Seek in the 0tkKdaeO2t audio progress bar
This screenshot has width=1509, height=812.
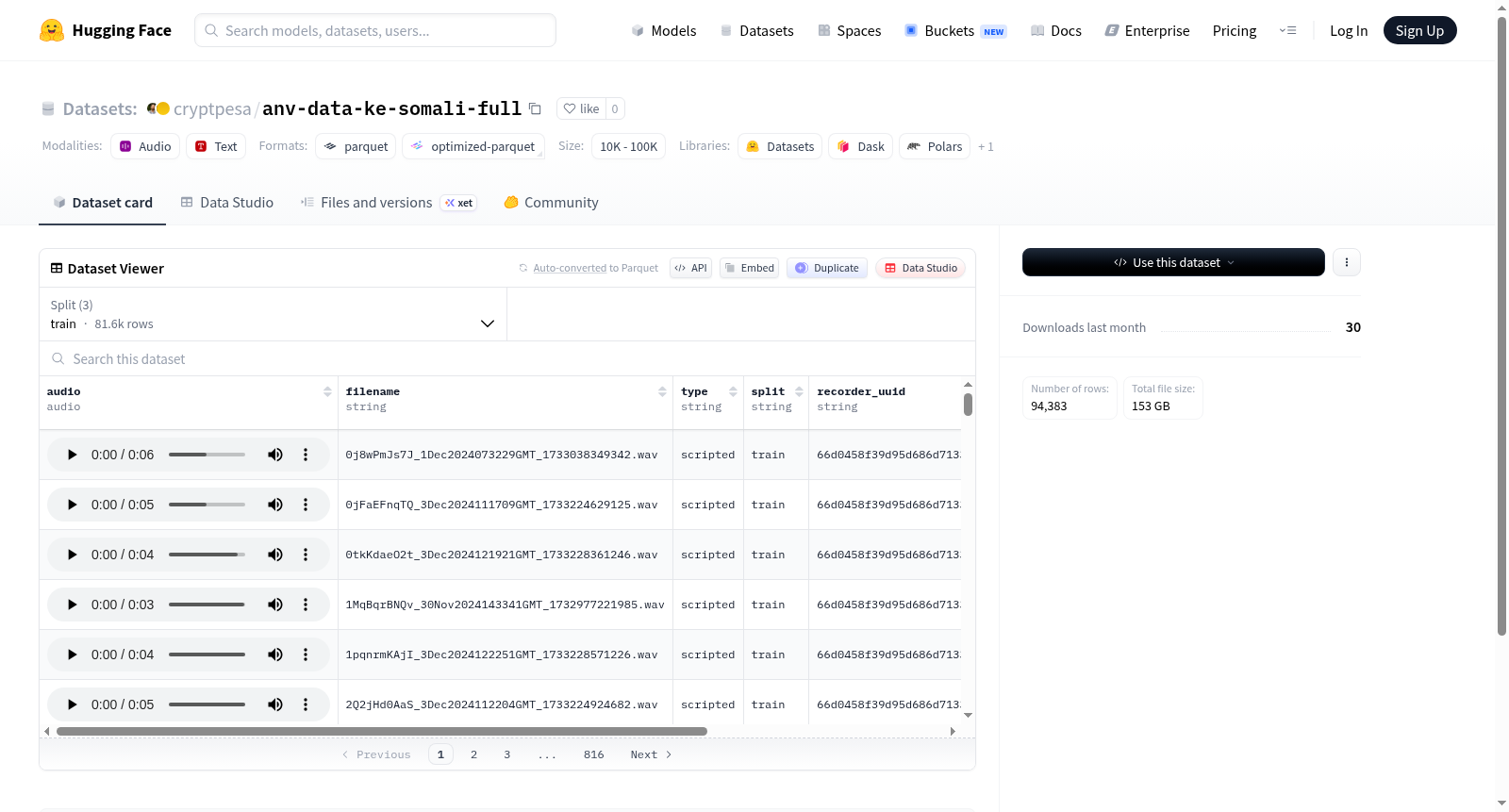(x=207, y=555)
